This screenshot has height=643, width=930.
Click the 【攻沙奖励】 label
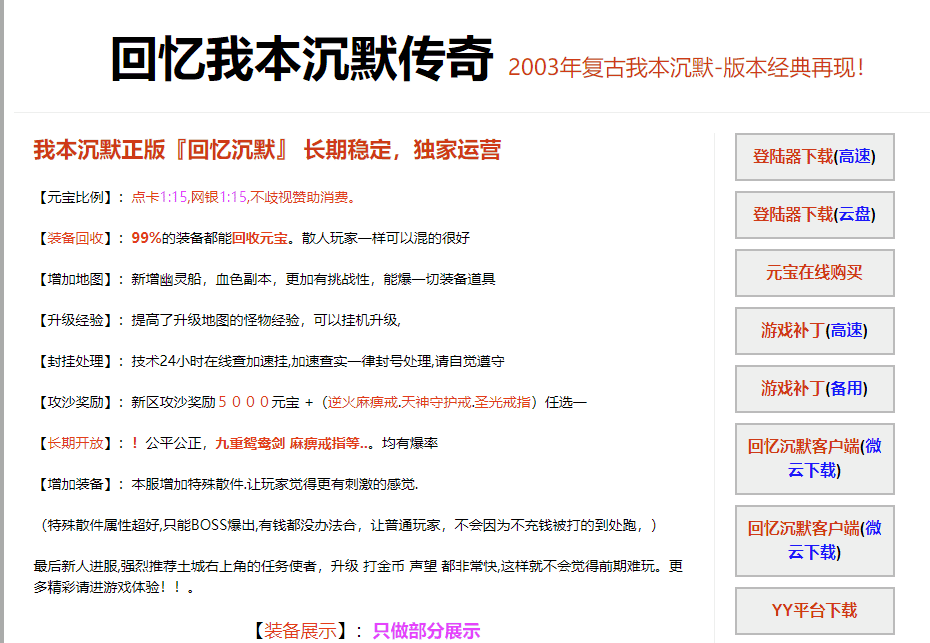pos(75,402)
